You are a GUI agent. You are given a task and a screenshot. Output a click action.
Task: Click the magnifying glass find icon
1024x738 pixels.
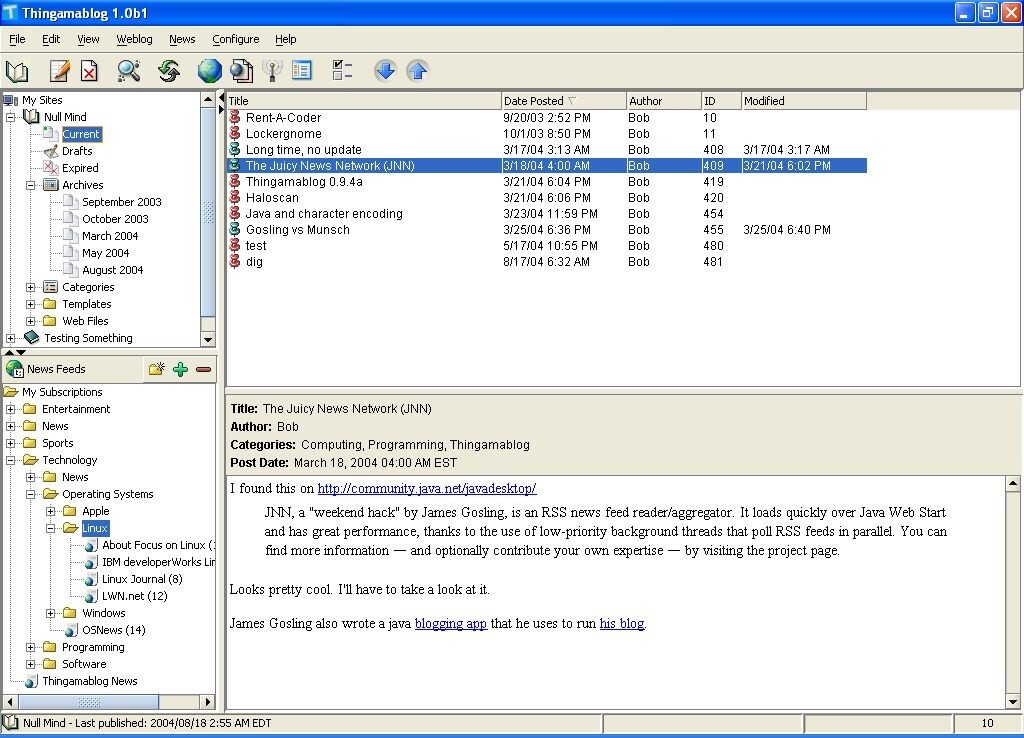[x=129, y=71]
